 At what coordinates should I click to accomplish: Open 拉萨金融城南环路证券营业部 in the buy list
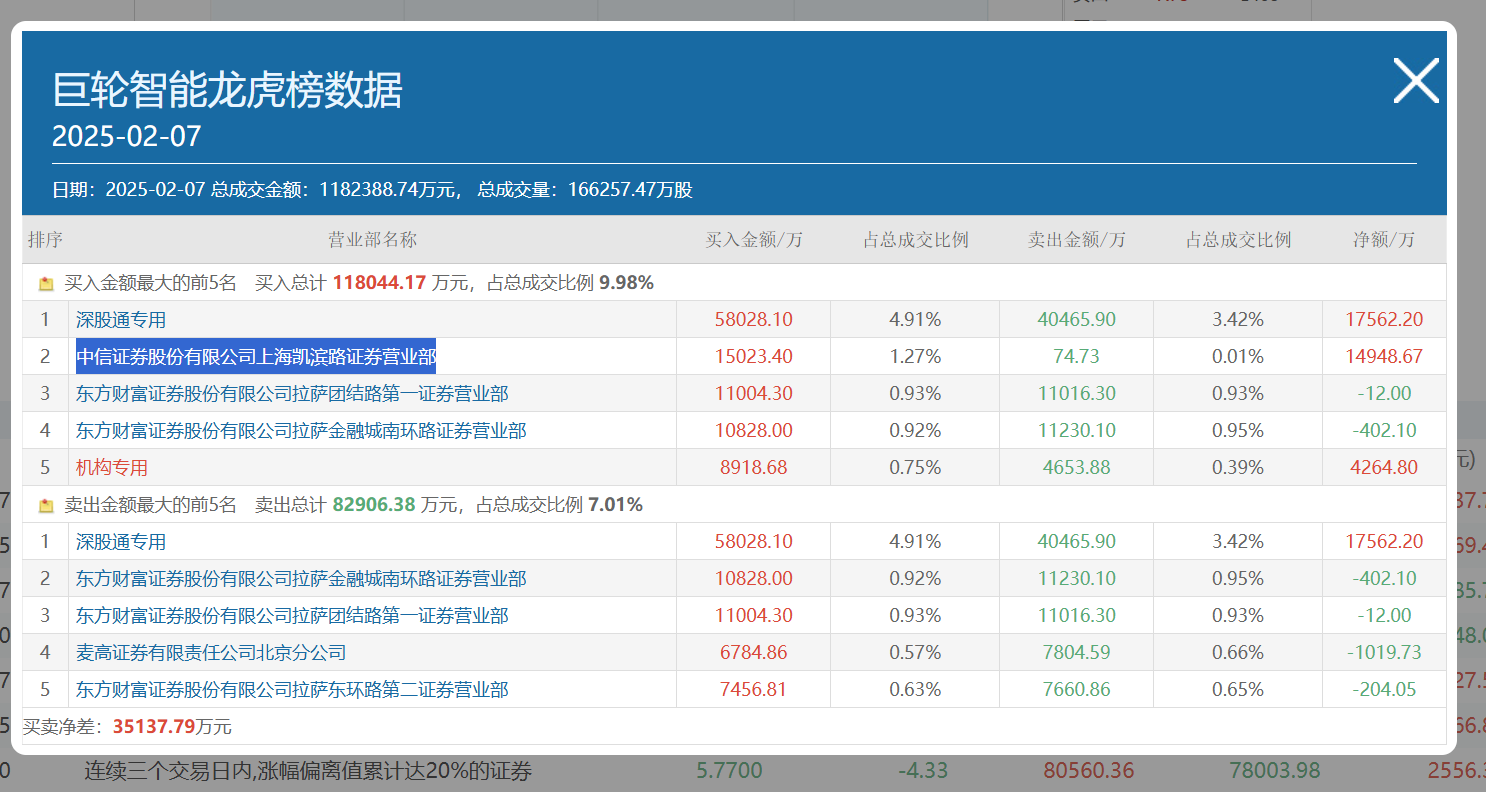[x=301, y=431]
